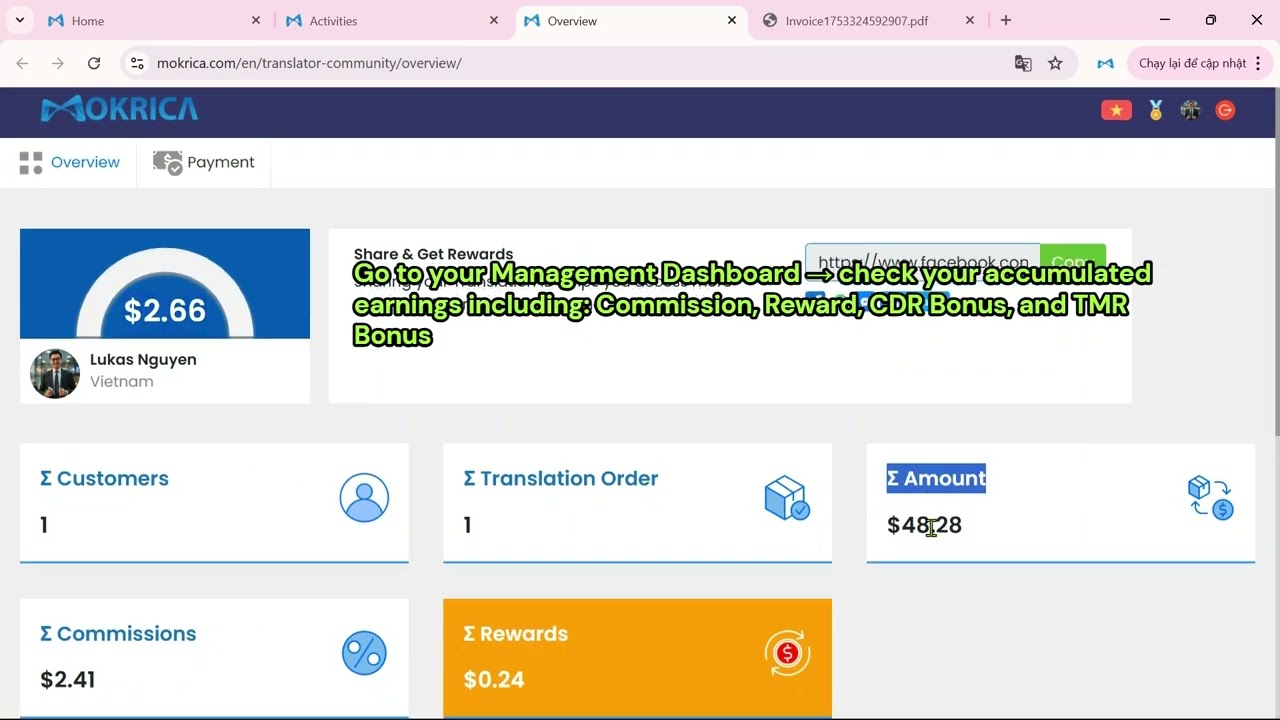Image resolution: width=1280 pixels, height=720 pixels.
Task: Open the Overview menu item
Action: tap(69, 163)
